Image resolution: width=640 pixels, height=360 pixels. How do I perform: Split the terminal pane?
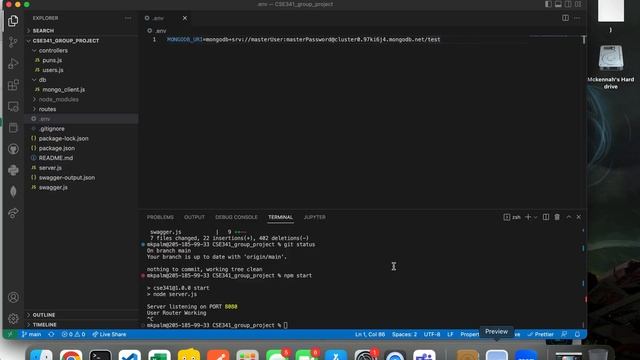click(546, 217)
